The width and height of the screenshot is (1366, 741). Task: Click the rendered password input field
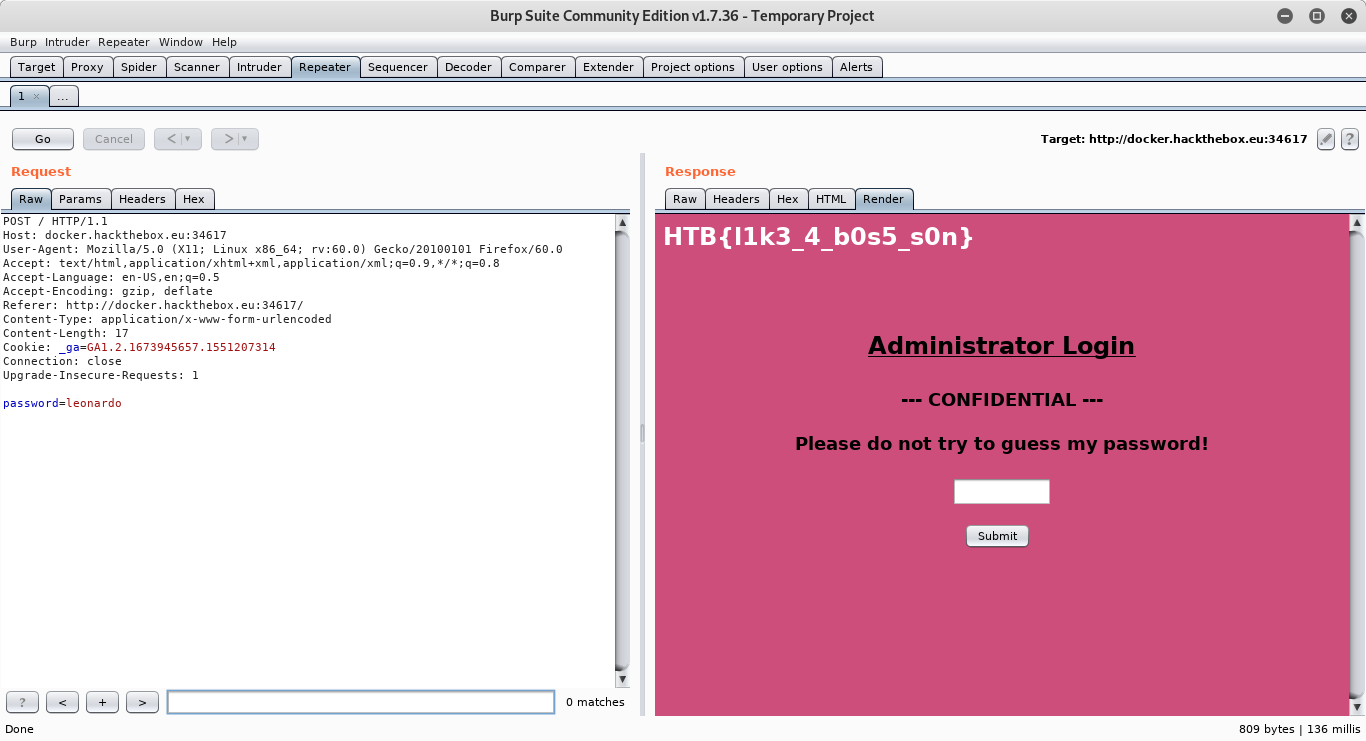click(1001, 492)
